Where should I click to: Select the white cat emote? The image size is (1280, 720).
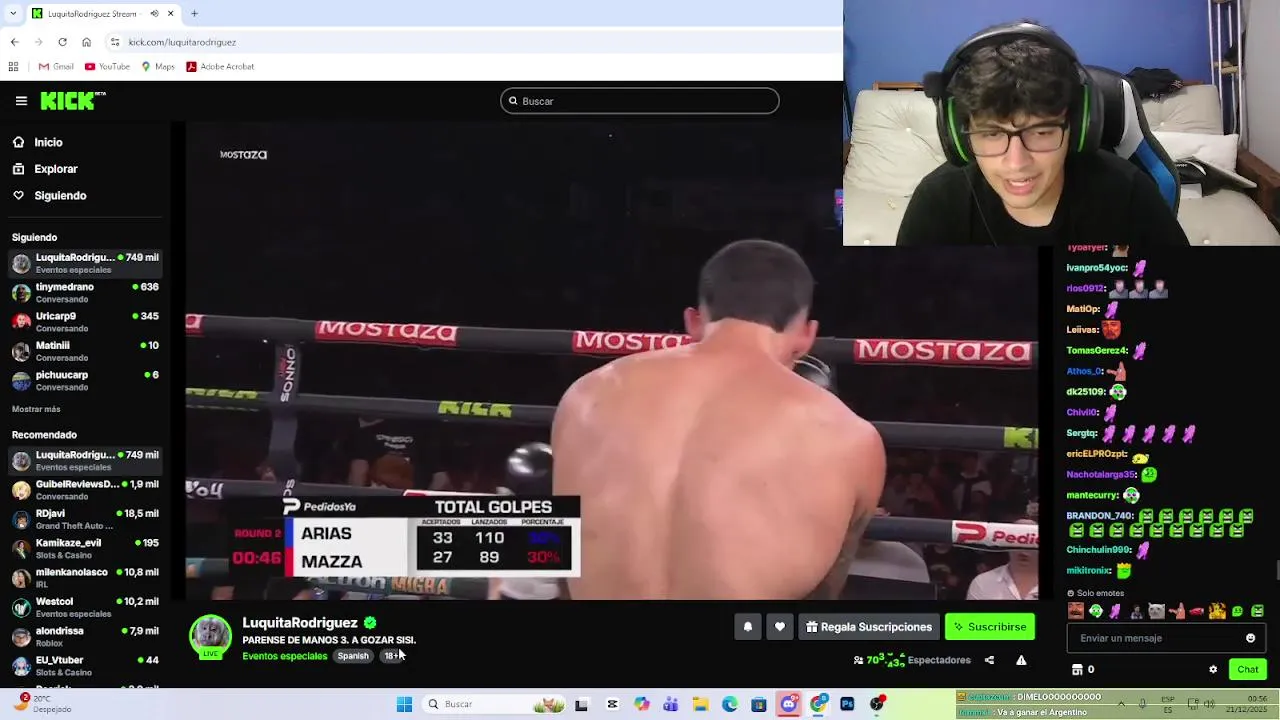[x=1156, y=611]
